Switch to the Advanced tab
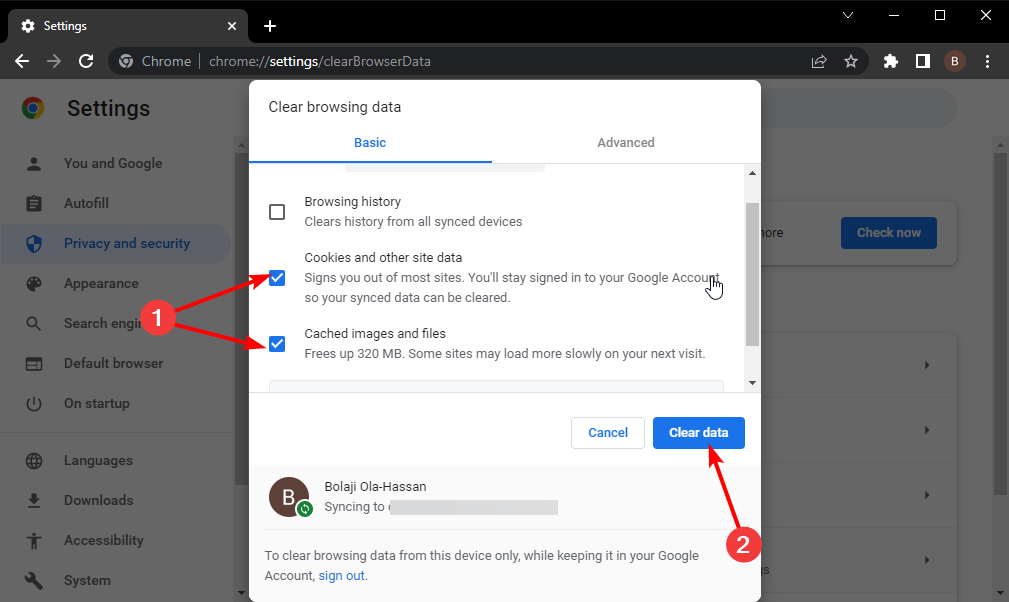 pyautogui.click(x=625, y=143)
